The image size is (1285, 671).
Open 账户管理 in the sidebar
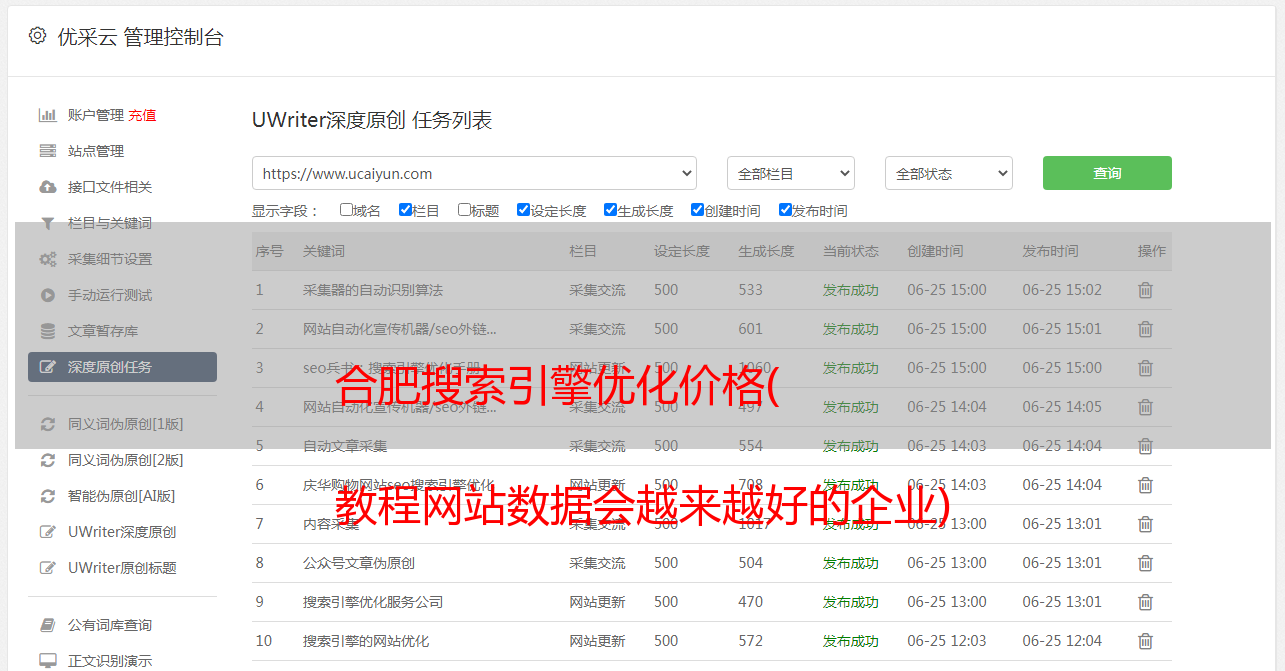(x=96, y=115)
